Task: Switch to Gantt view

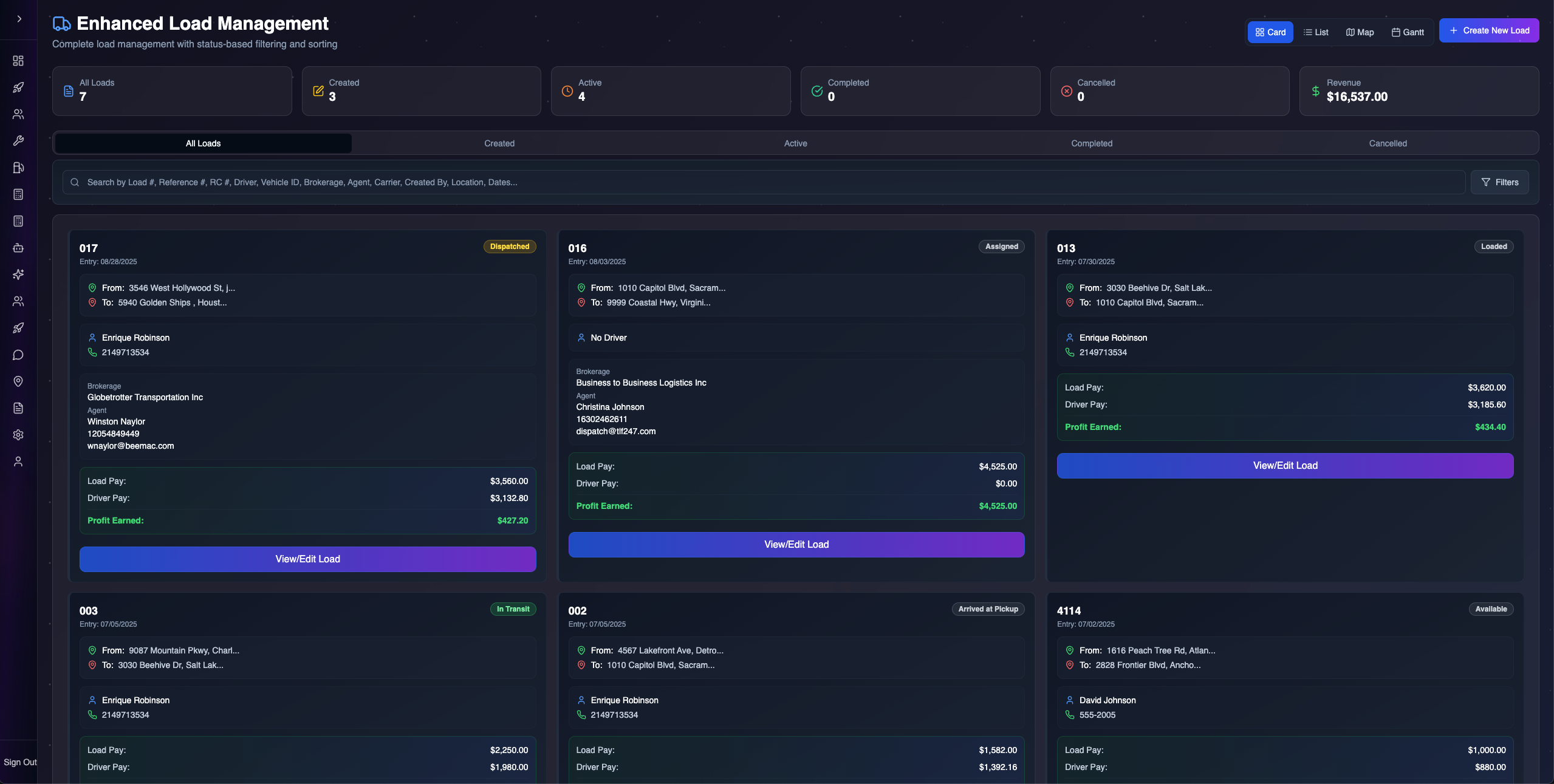Action: 1408,32
